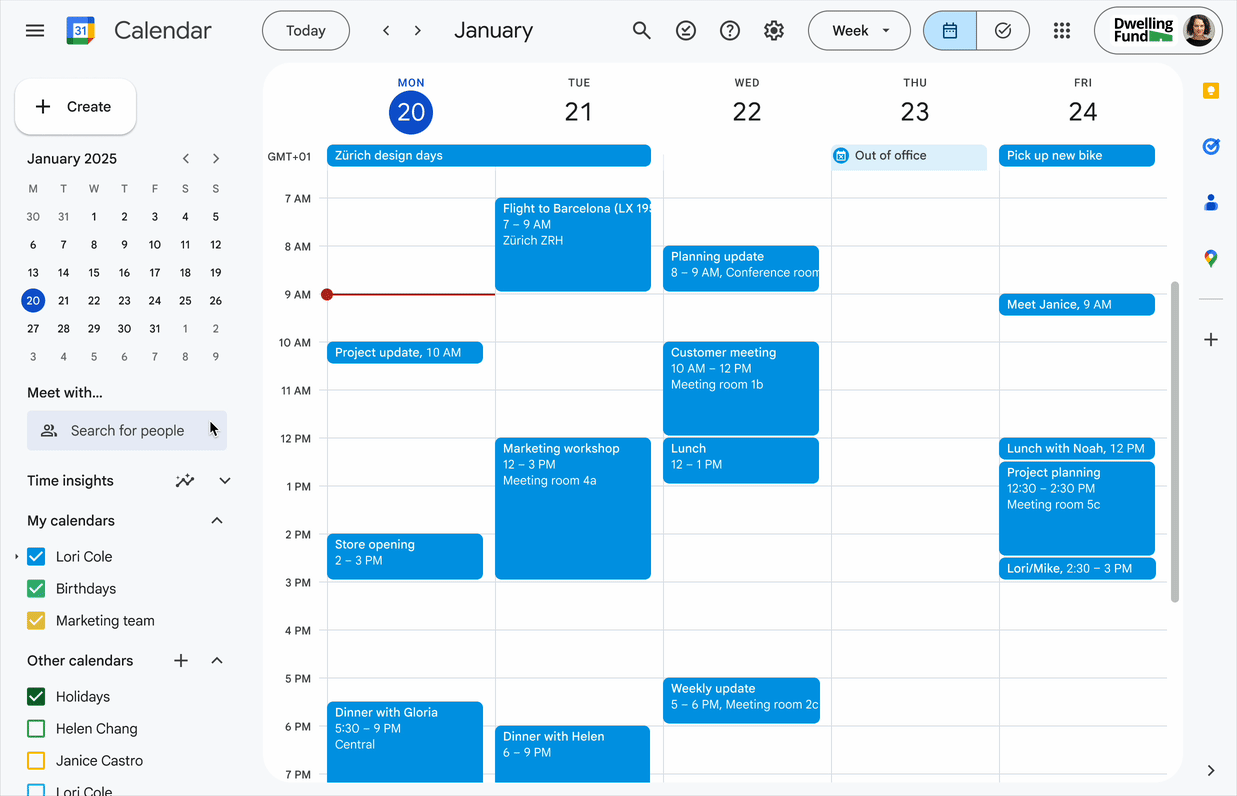The width and height of the screenshot is (1237, 796).
Task: Jump back to Today
Action: pos(305,30)
